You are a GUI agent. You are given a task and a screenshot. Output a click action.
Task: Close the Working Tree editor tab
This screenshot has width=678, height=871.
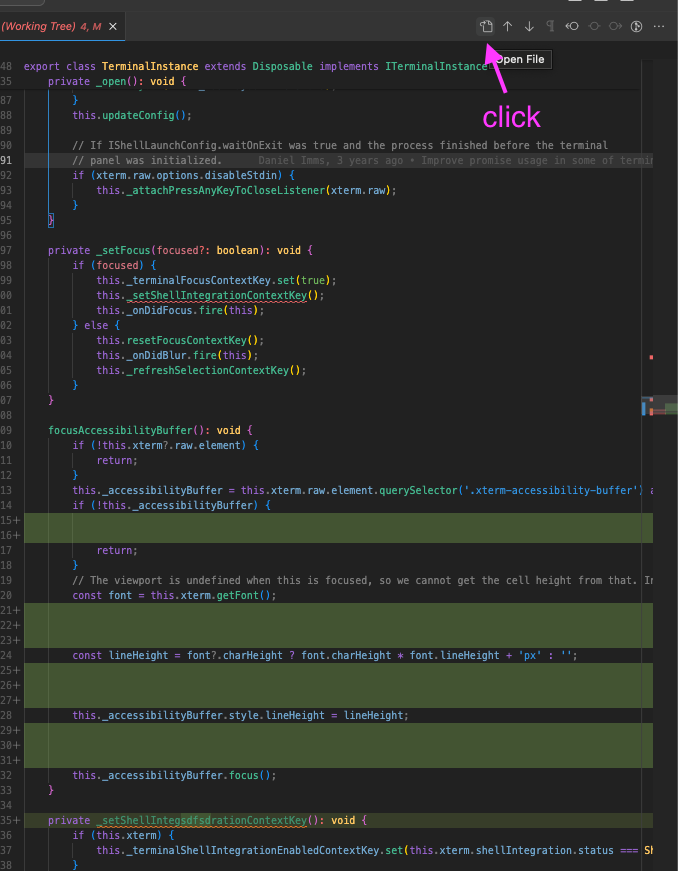point(113,26)
